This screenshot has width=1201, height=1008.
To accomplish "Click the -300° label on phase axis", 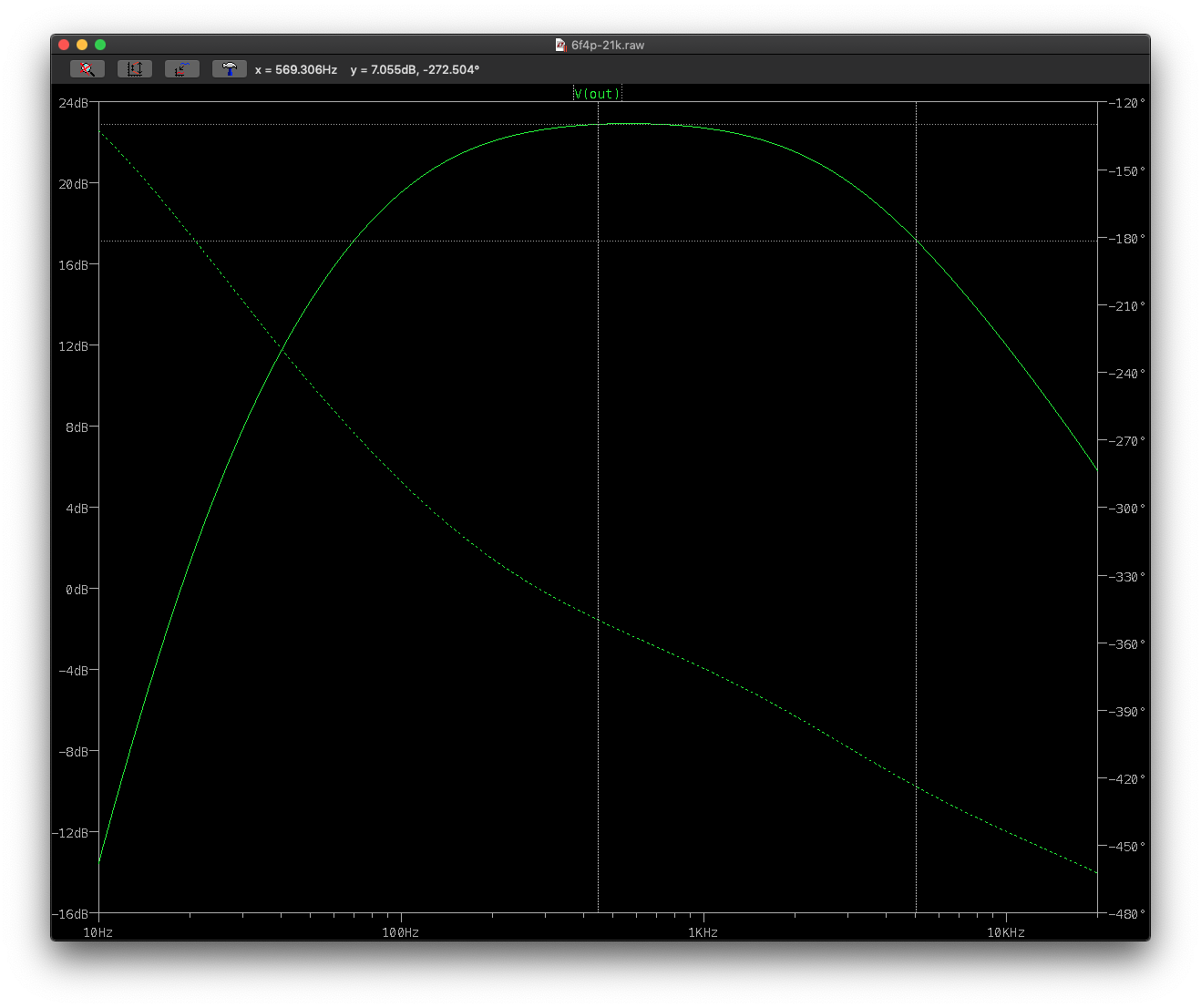I will point(1127,509).
